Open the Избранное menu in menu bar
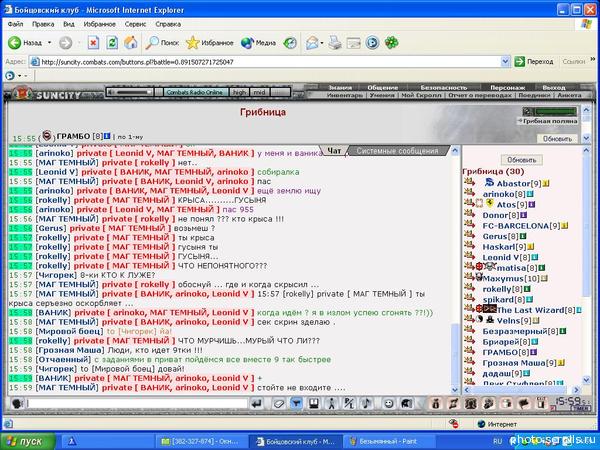The width and height of the screenshot is (600, 450). pyautogui.click(x=99, y=24)
